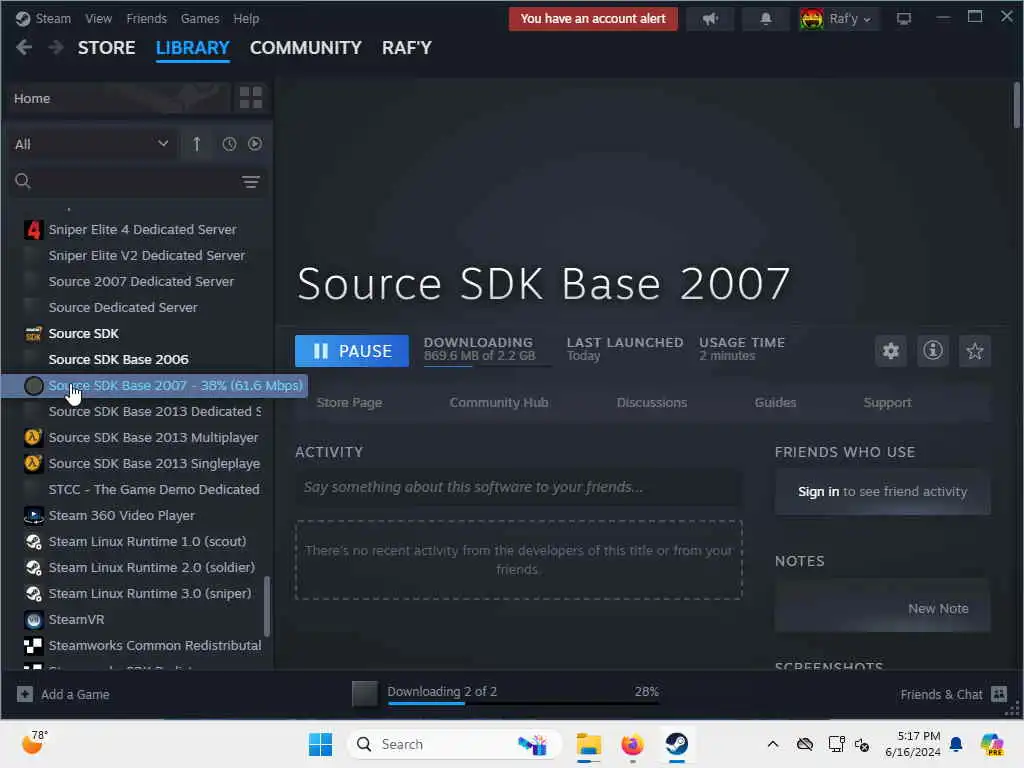The width and height of the screenshot is (1024, 768).
Task: Pause the Source SDK Base 2007 download
Action: click(x=352, y=351)
